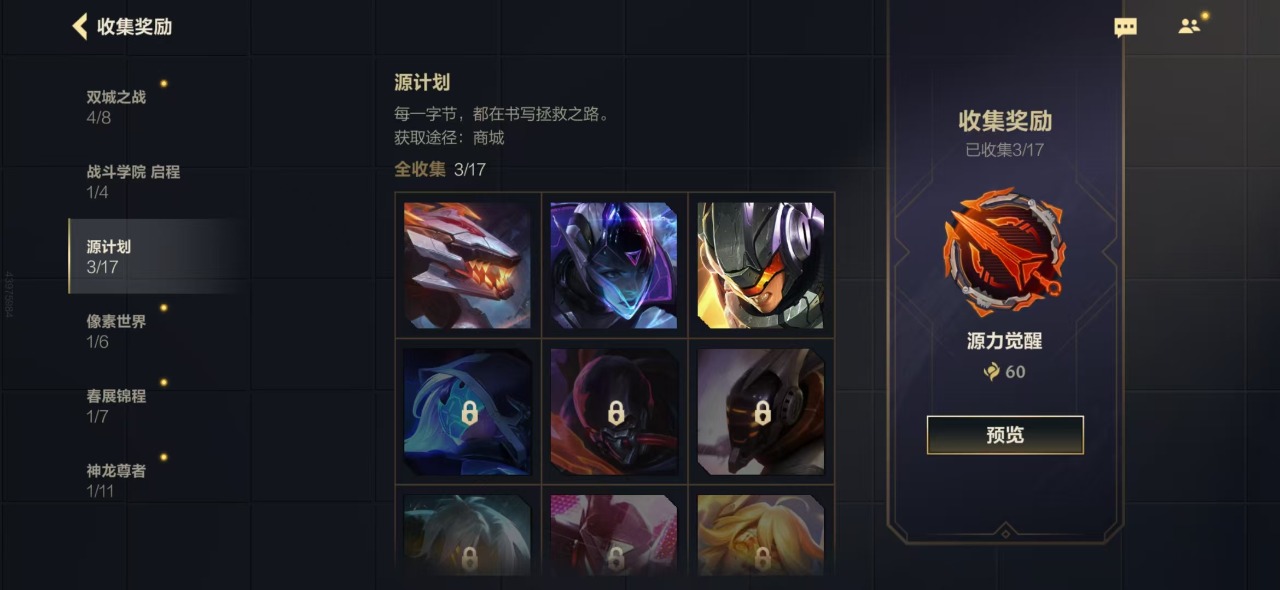The width and height of the screenshot is (1280, 590).
Task: Select the locked pink skin in bottom row
Action: coord(614,534)
